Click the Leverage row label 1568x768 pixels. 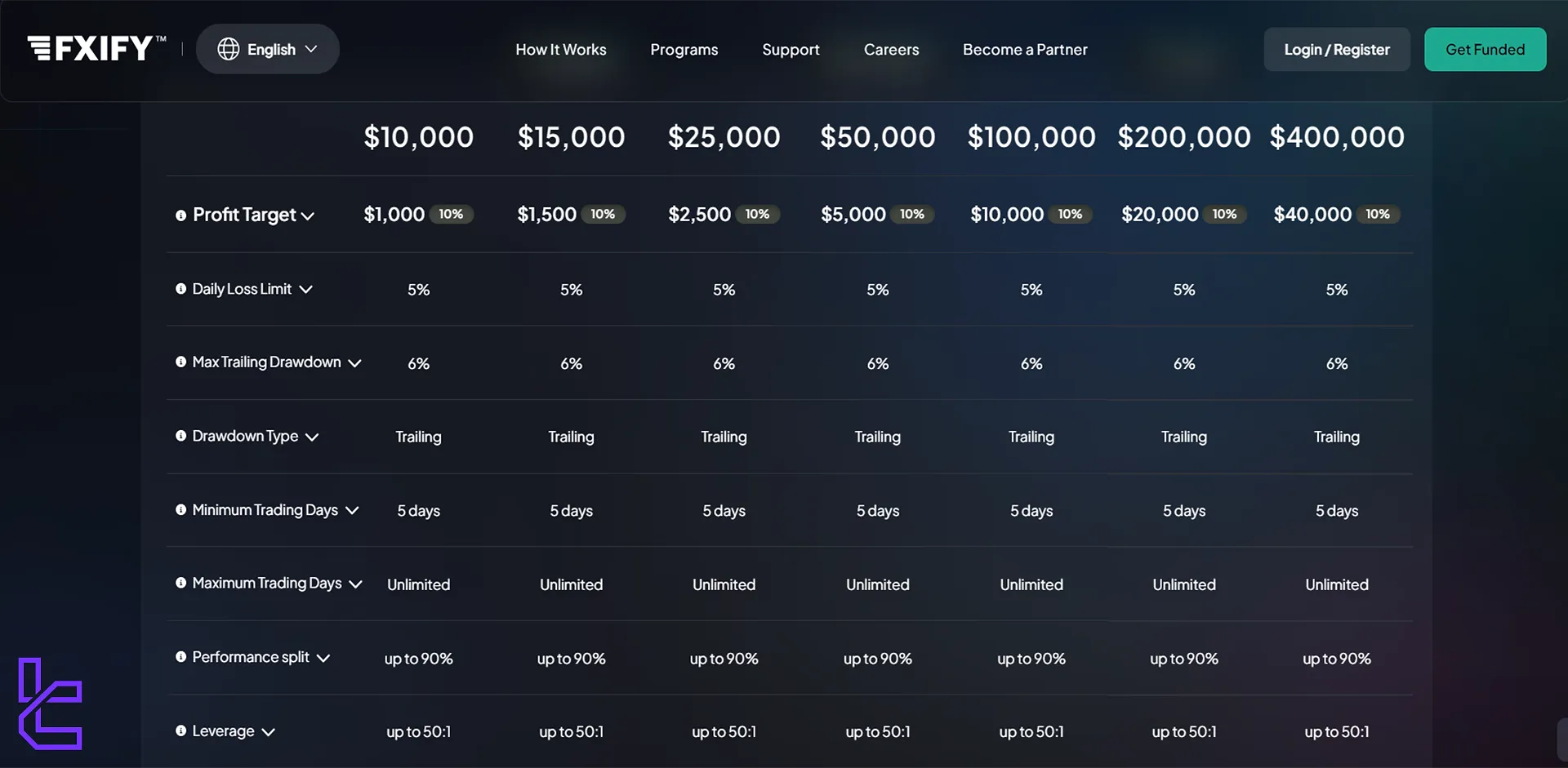pos(223,731)
